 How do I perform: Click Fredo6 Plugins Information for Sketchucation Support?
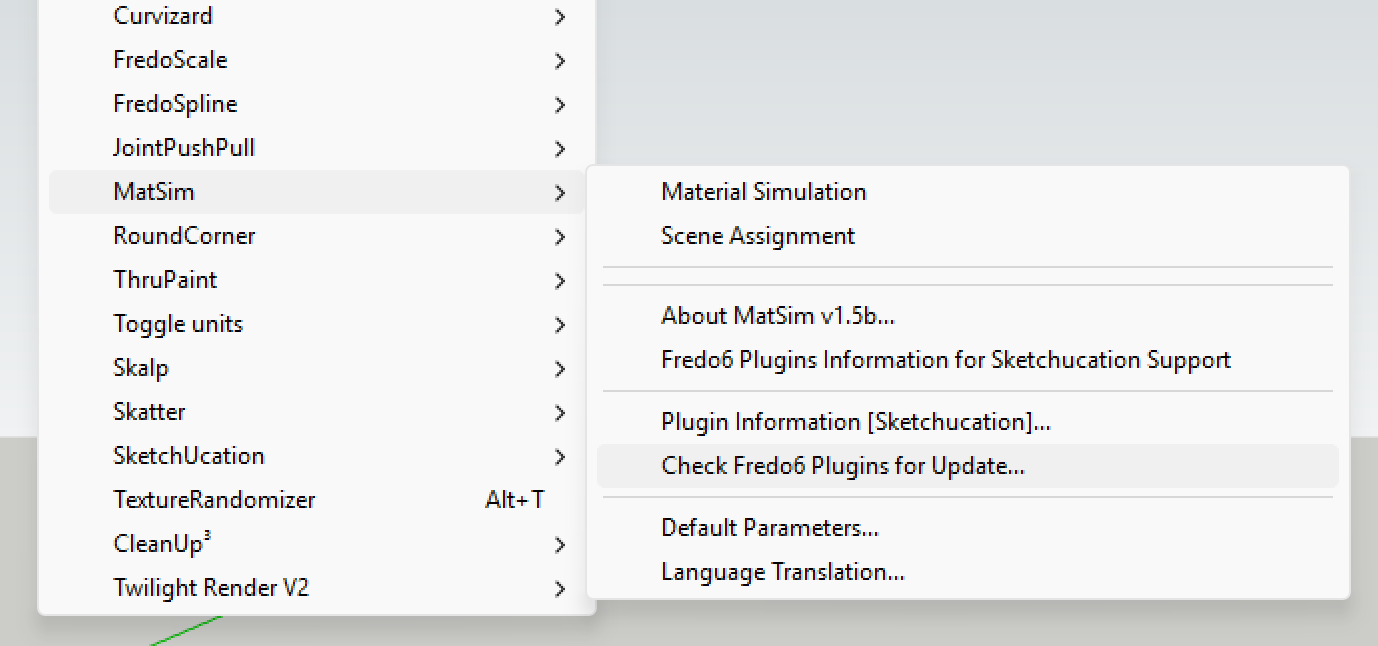(945, 360)
